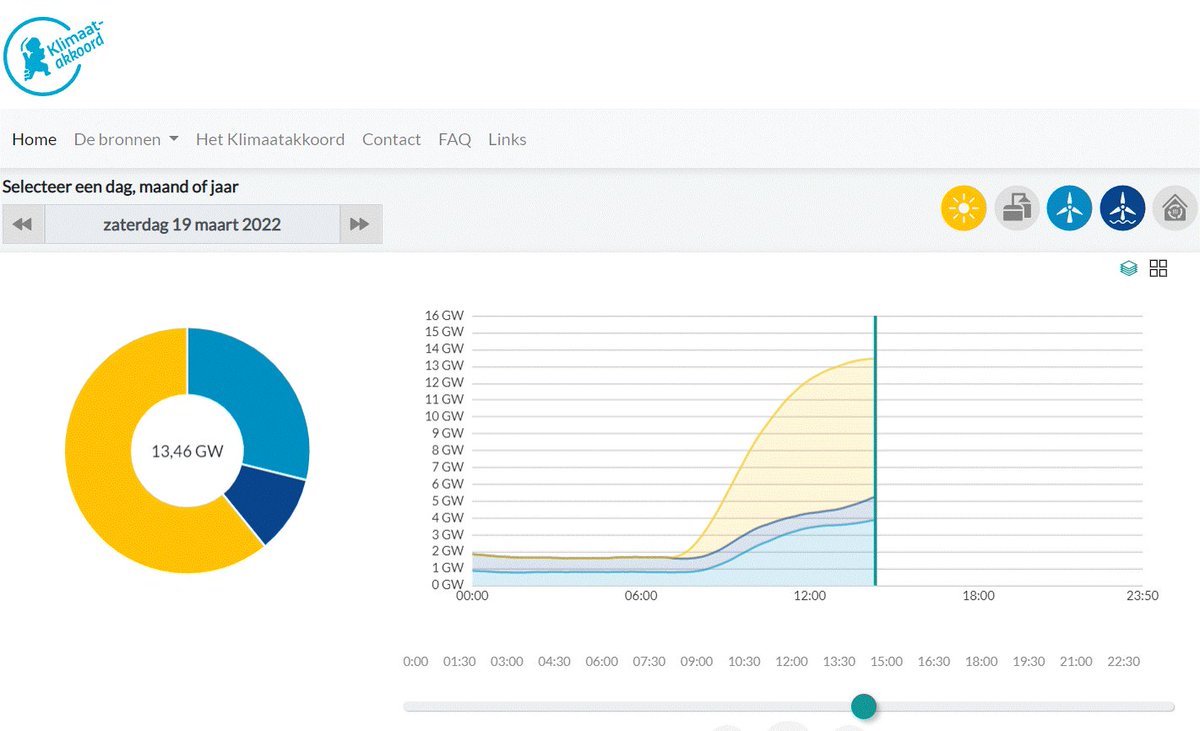Click the Klimaatakkoord logo
1200x731 pixels.
[55, 53]
